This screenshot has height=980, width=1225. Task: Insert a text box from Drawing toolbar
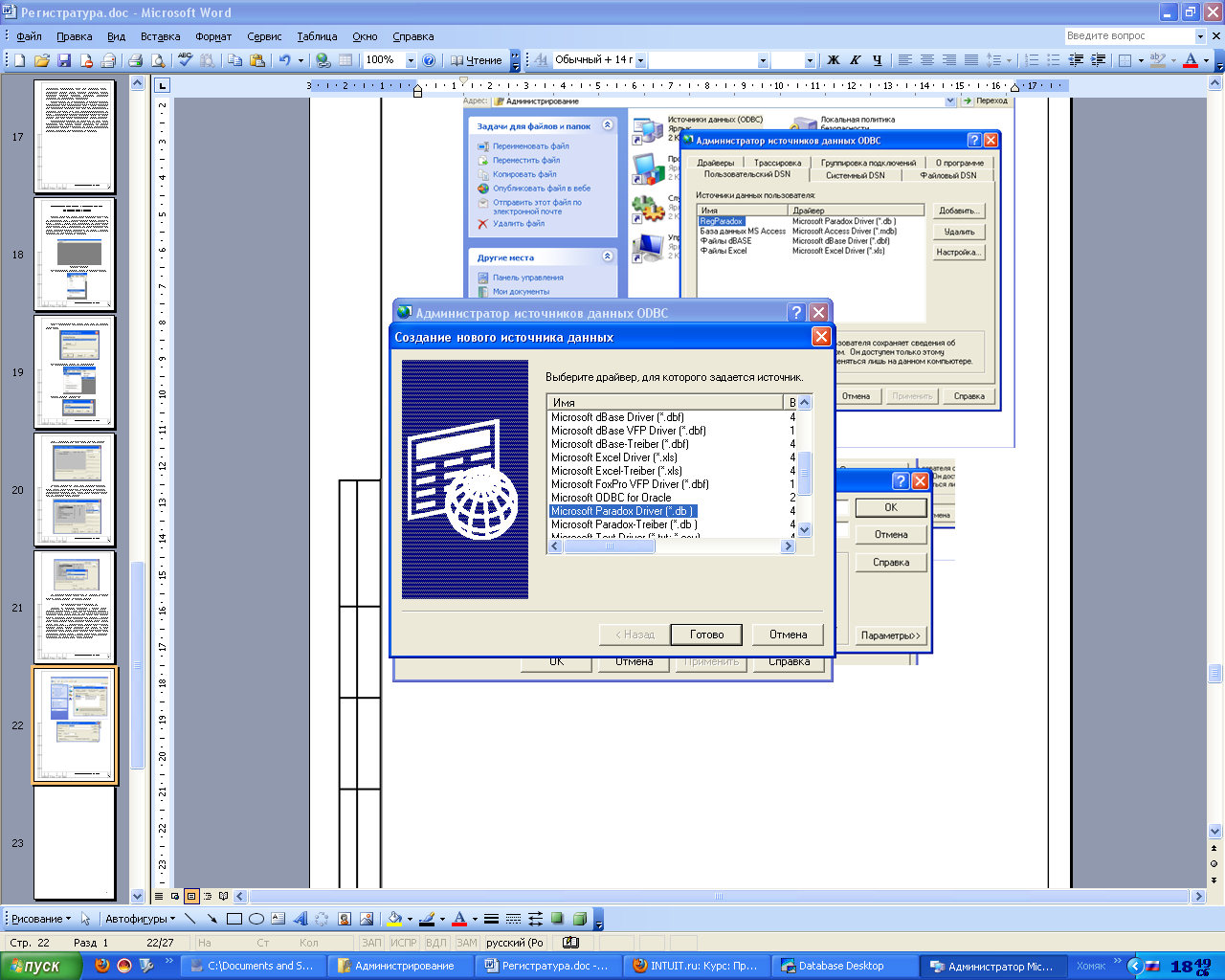(278, 919)
